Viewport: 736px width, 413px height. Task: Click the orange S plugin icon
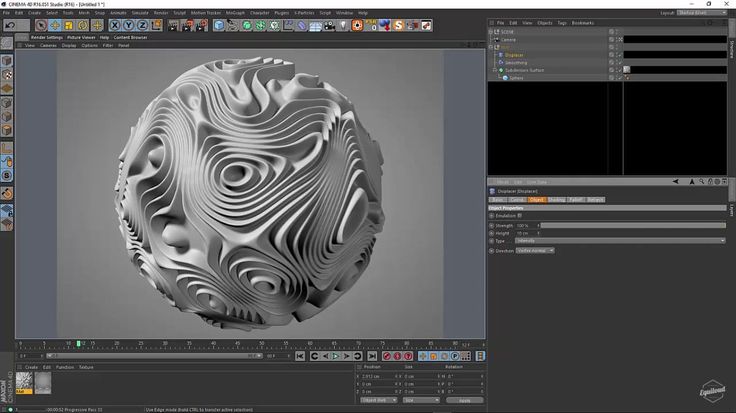click(x=399, y=25)
